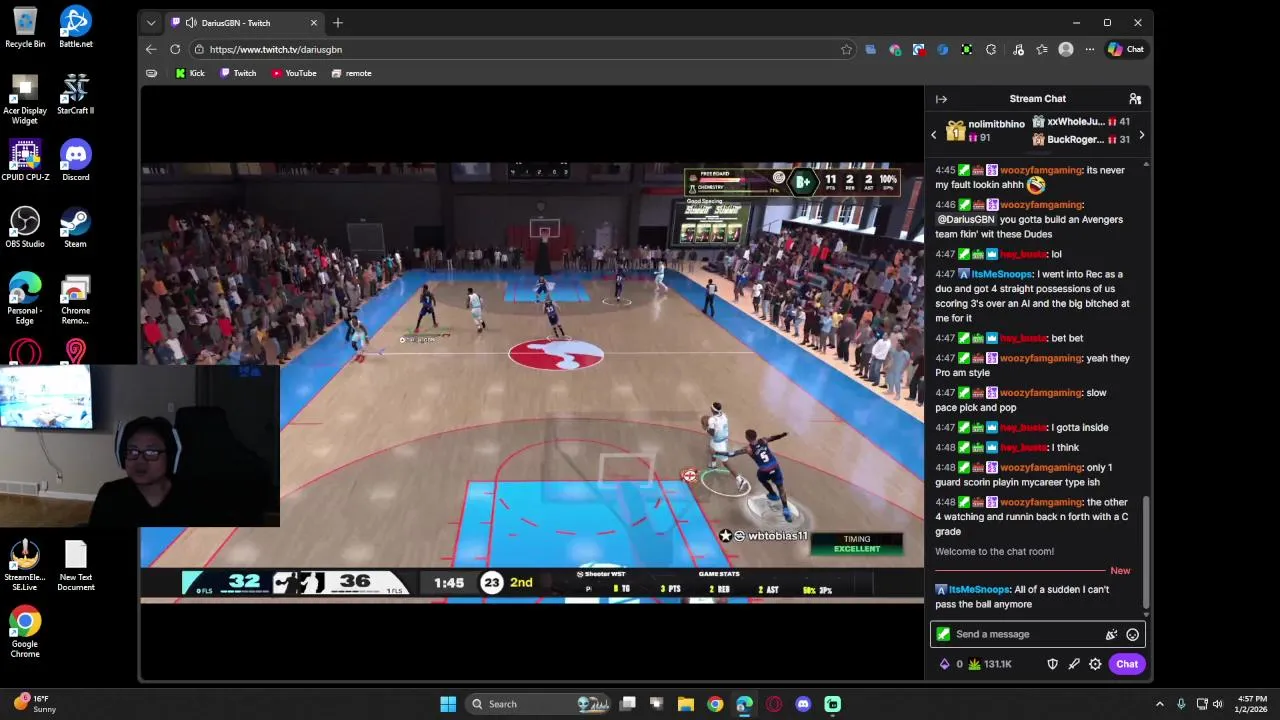Viewport: 1280px width, 720px height.
Task: Click the taskbar Search box
Action: pos(540,704)
